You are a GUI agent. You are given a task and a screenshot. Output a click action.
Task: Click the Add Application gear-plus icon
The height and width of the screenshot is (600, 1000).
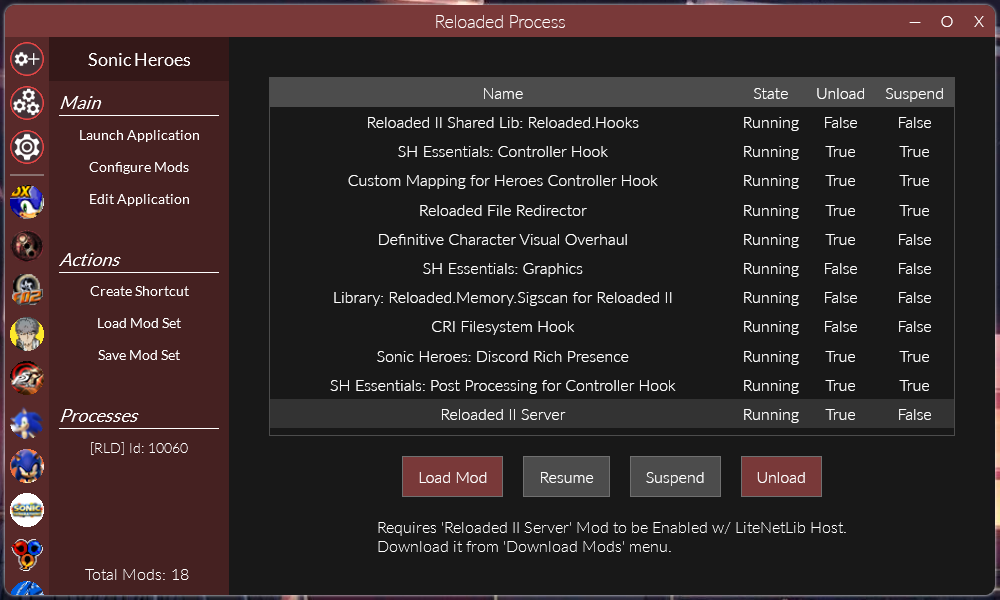(27, 59)
